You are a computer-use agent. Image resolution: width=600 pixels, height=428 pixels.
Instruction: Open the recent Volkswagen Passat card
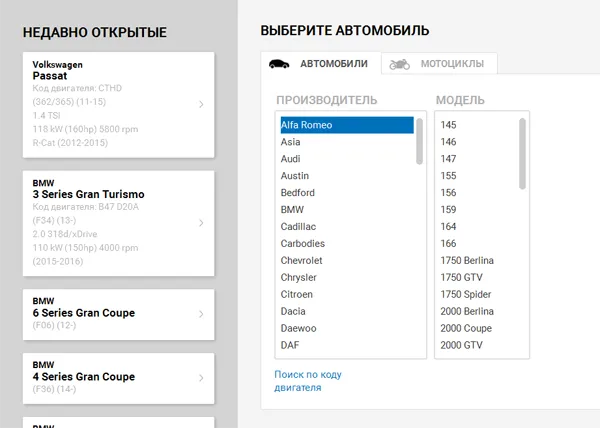[110, 104]
